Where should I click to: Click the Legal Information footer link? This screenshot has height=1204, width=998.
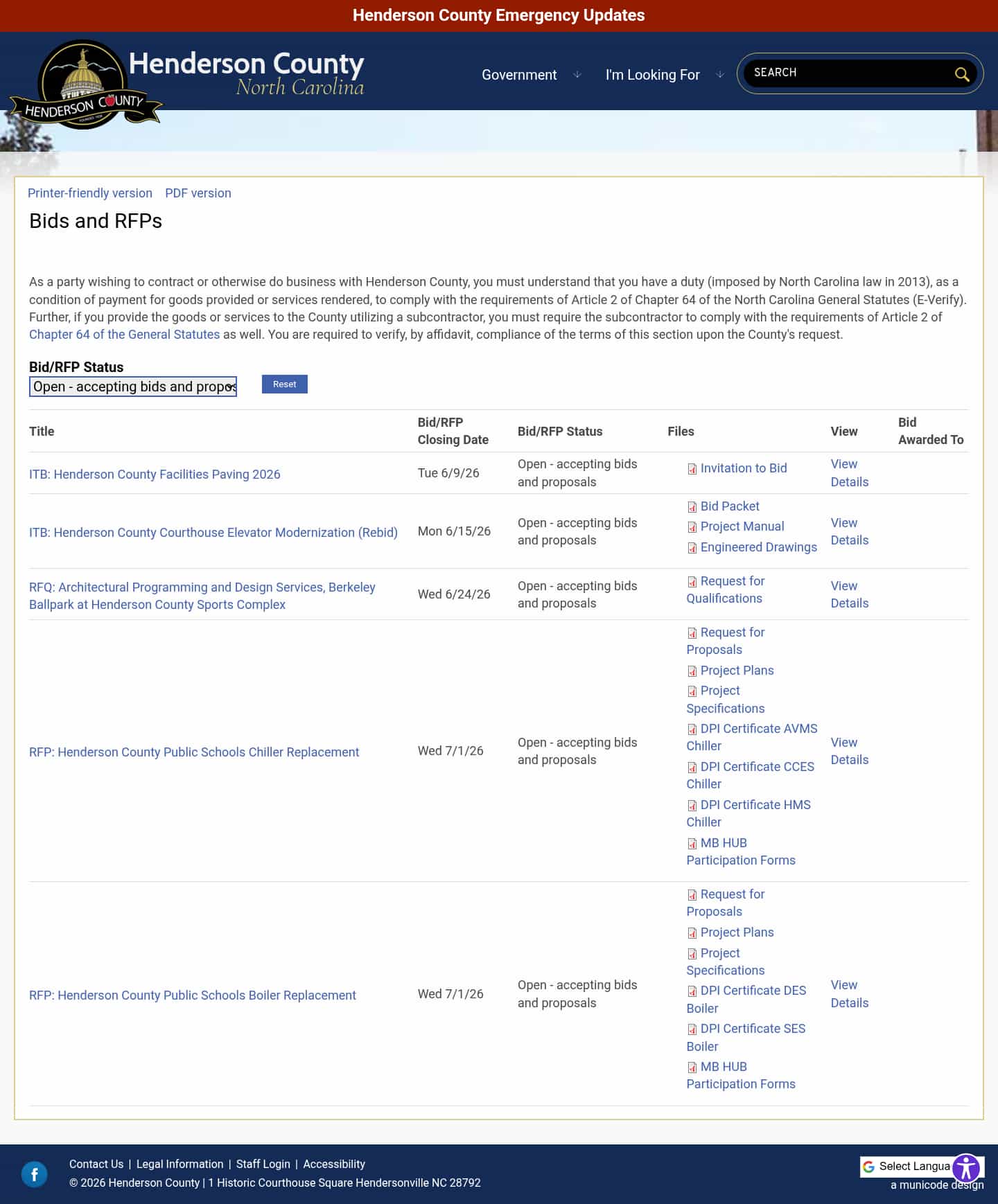pyautogui.click(x=180, y=1165)
